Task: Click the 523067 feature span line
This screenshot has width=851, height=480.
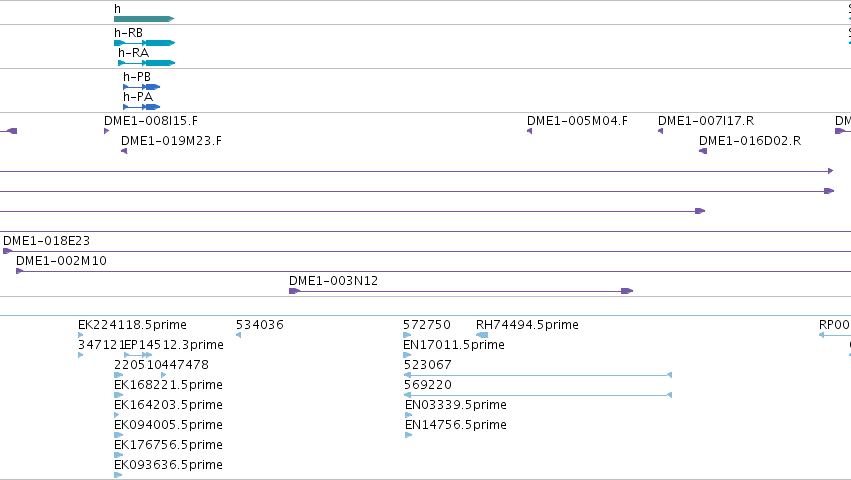Action: click(538, 375)
